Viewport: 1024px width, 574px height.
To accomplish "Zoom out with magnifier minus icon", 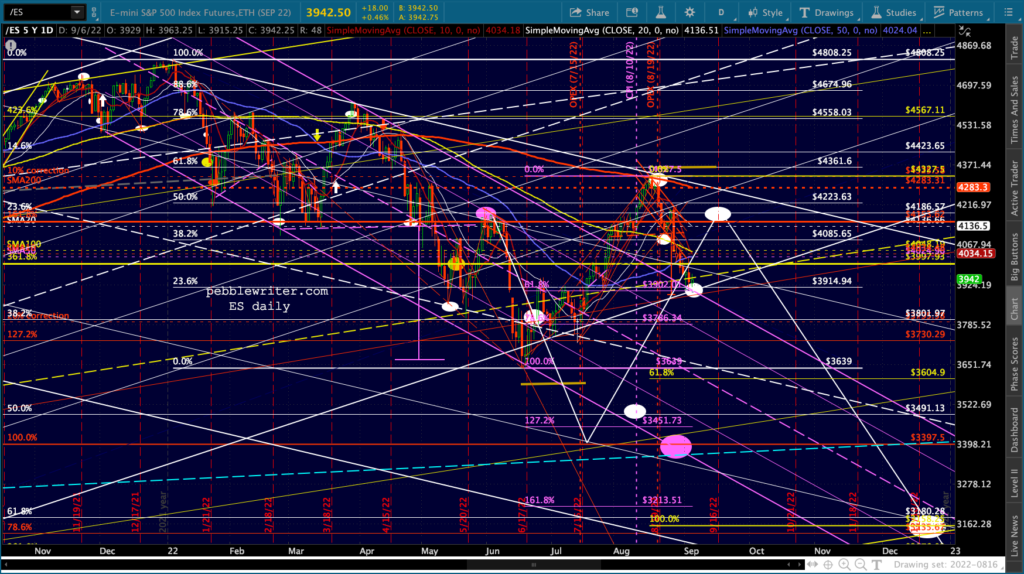I will click(861, 565).
